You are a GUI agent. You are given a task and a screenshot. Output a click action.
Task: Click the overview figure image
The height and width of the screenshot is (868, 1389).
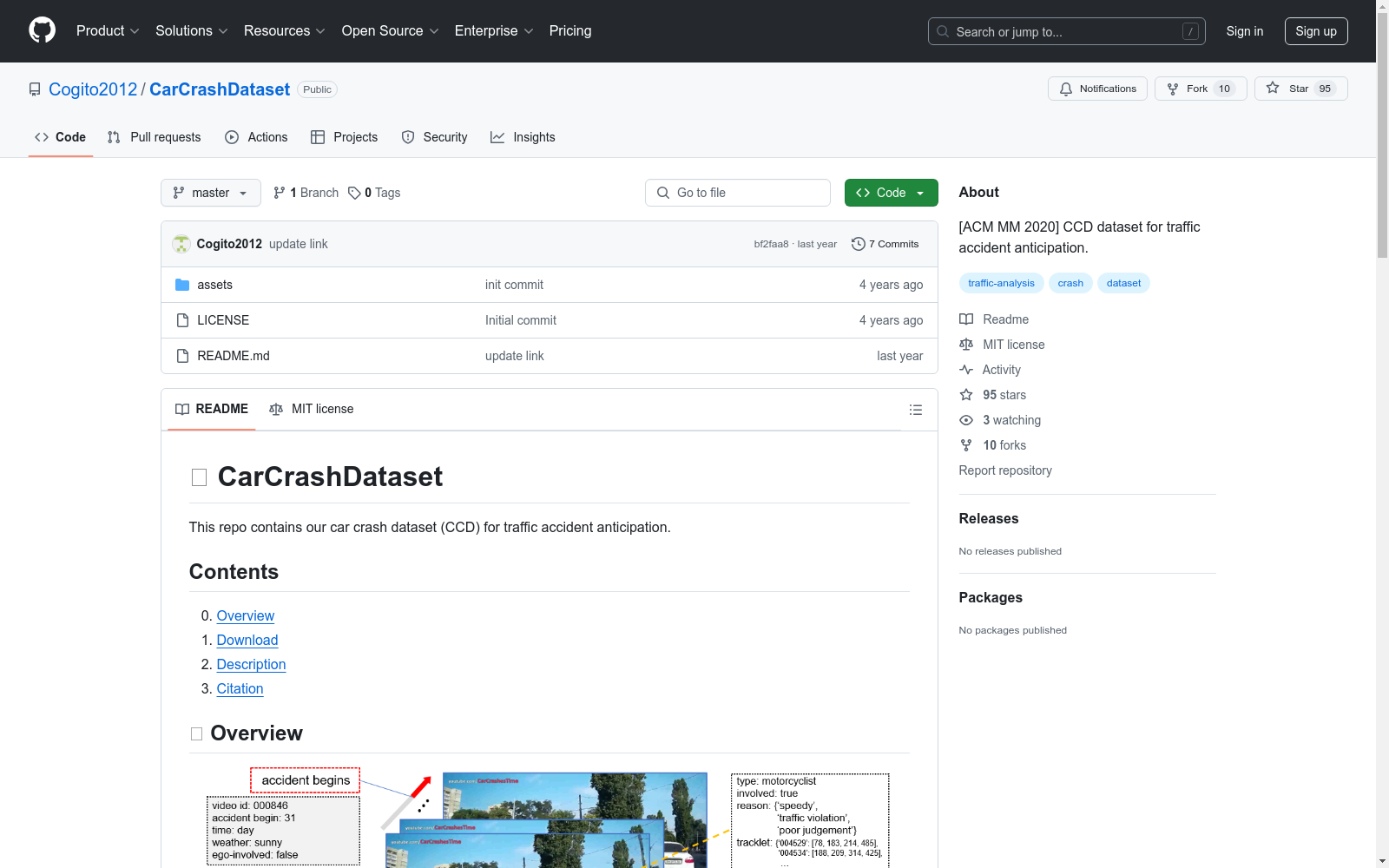tap(549, 818)
